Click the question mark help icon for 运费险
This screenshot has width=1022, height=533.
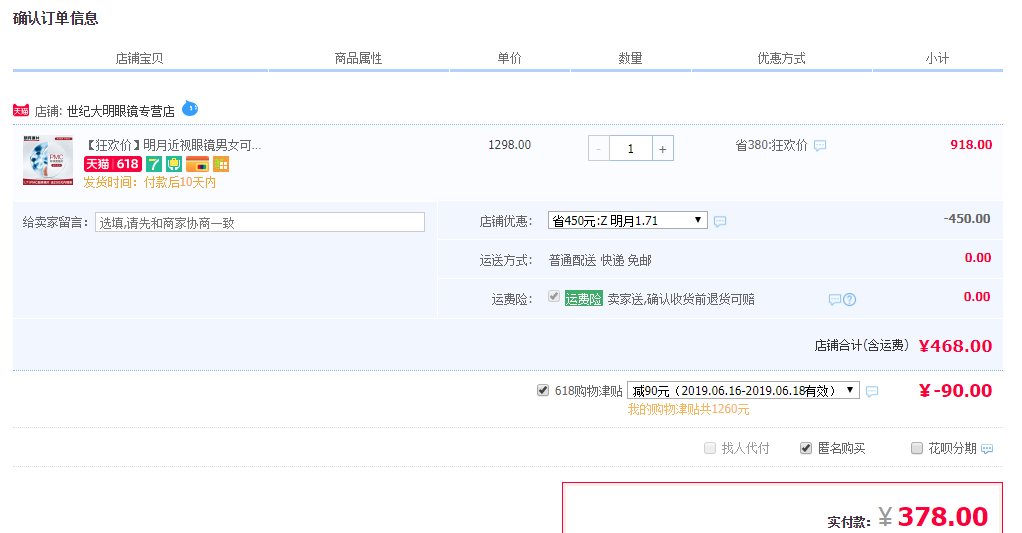tap(849, 300)
